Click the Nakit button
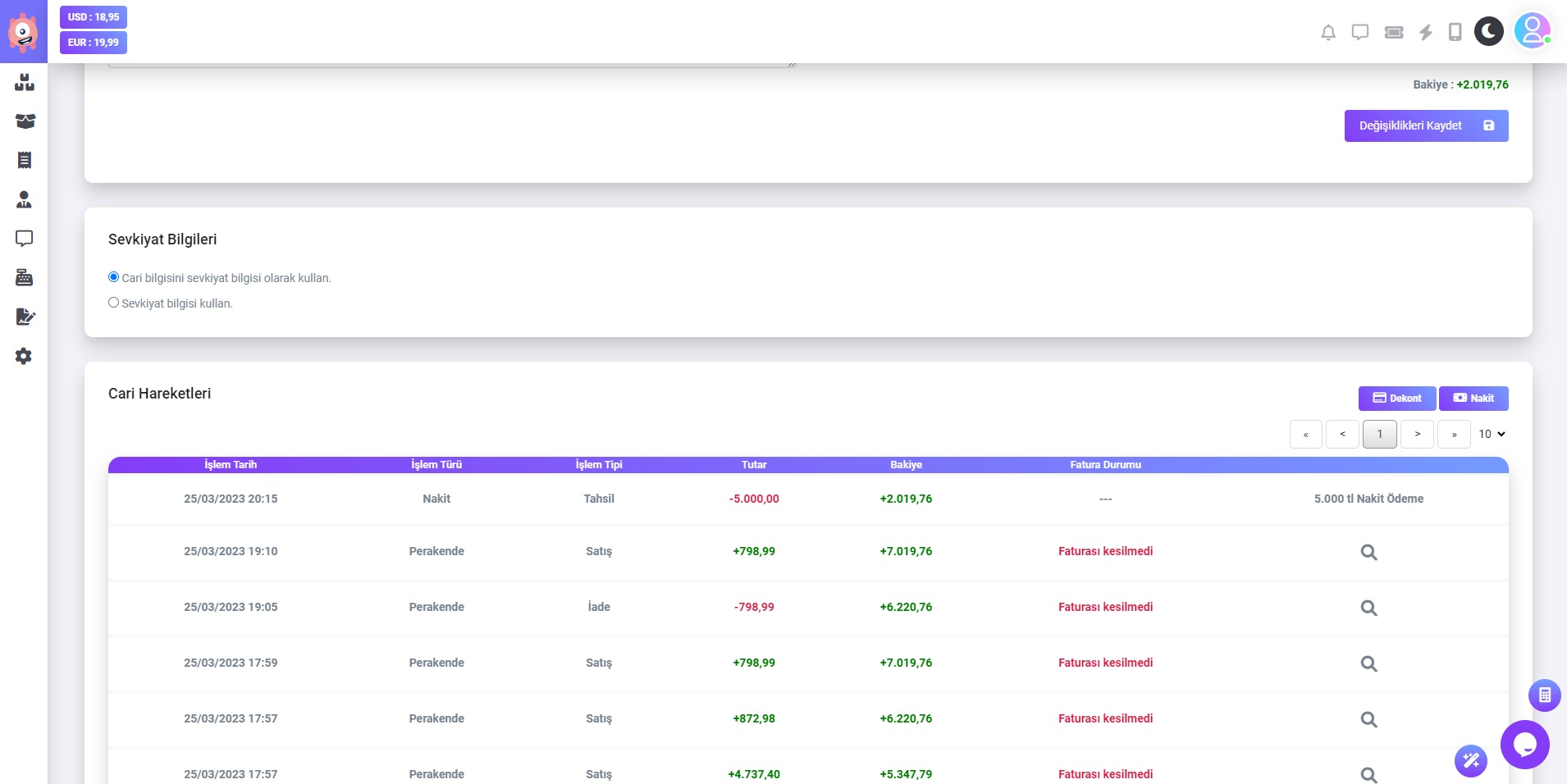This screenshot has width=1567, height=784. 1473,399
